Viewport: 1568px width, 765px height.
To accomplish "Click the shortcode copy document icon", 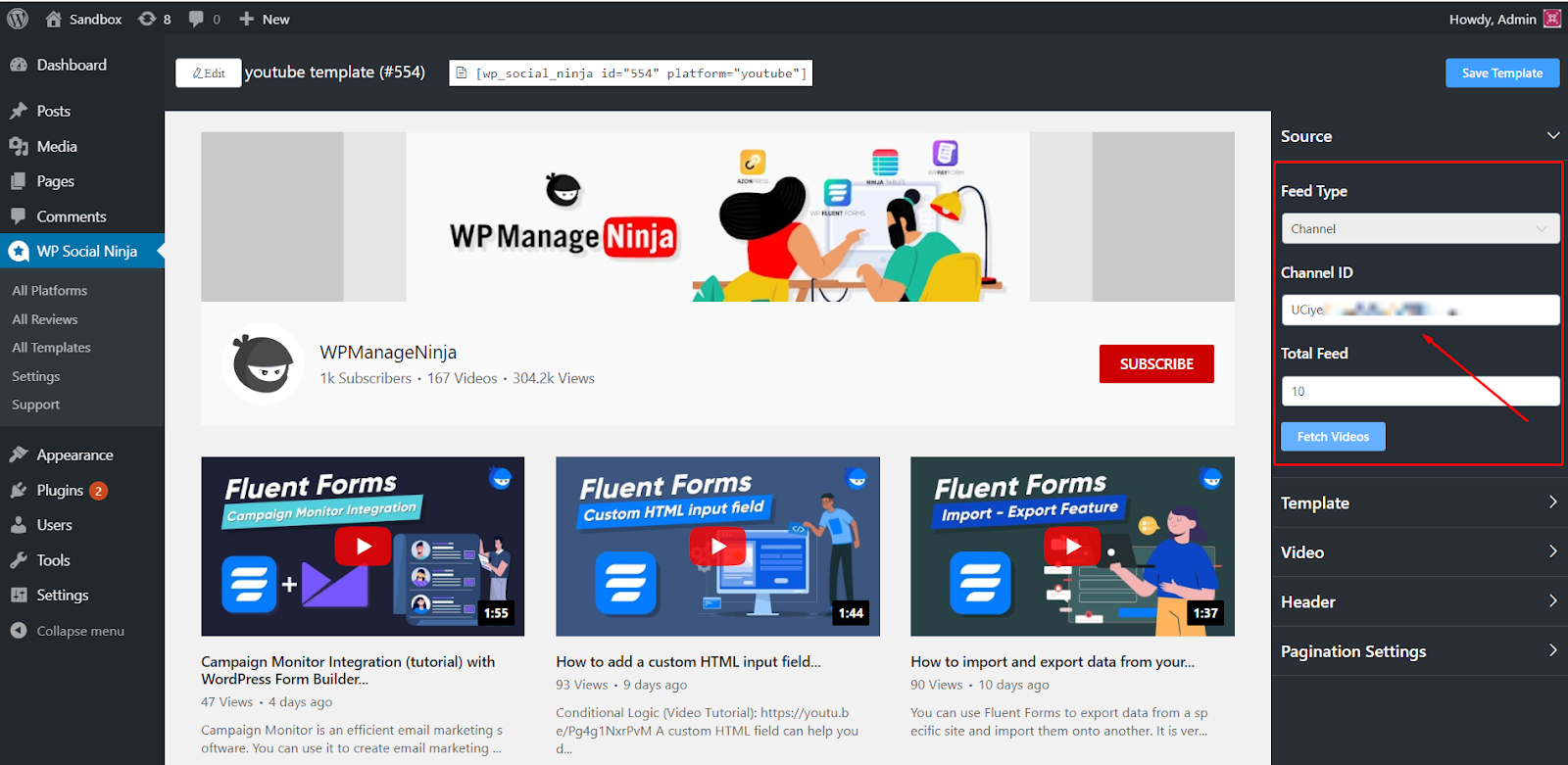I will (462, 72).
